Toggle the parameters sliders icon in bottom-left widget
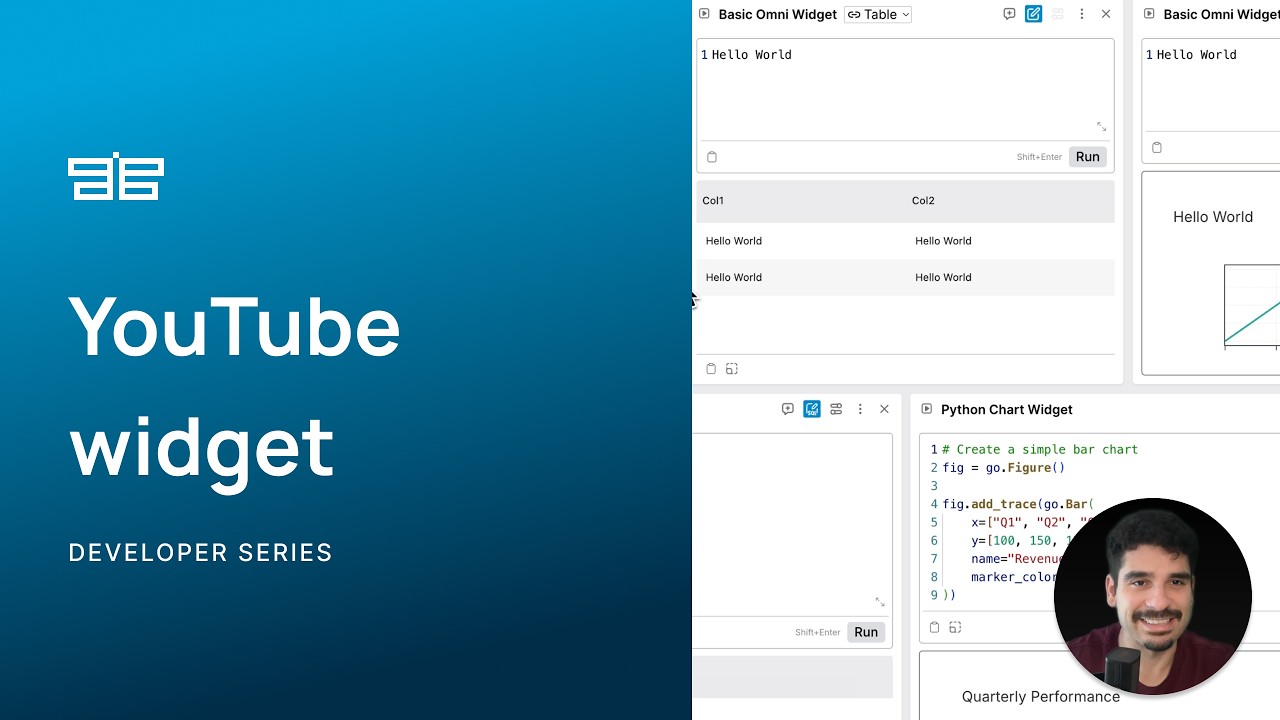The image size is (1280, 720). [x=836, y=409]
